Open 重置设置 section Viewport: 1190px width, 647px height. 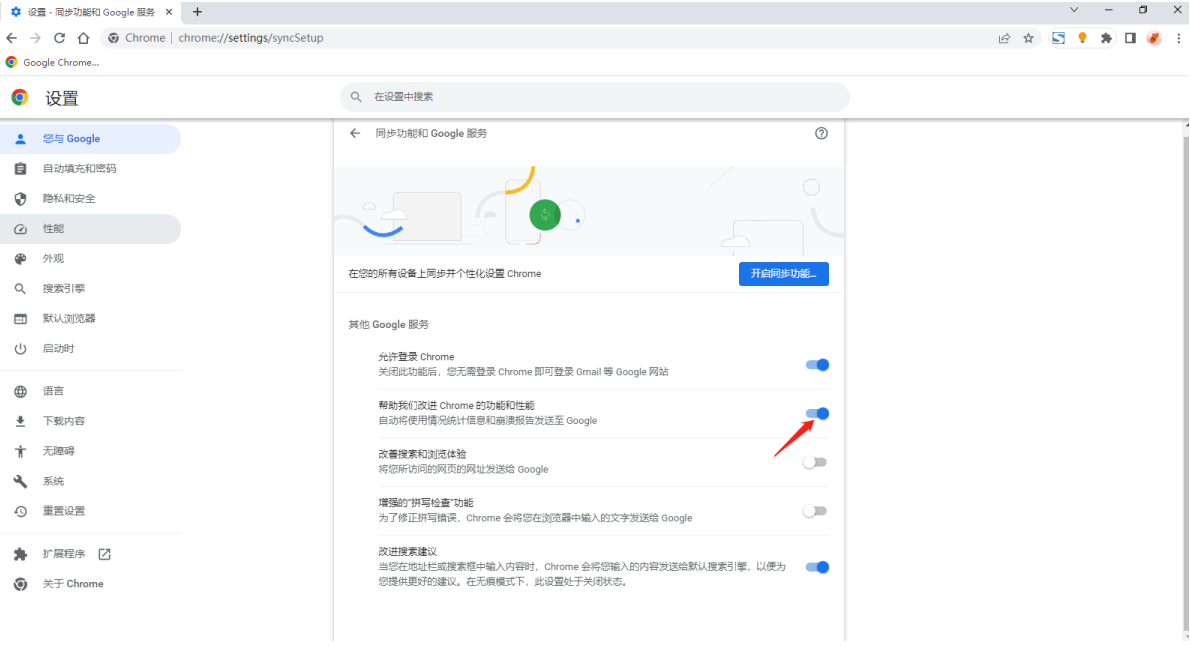[90, 511]
